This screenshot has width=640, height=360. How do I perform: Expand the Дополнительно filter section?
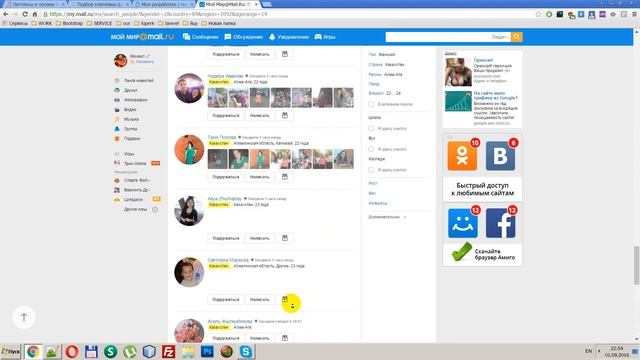(x=387, y=217)
